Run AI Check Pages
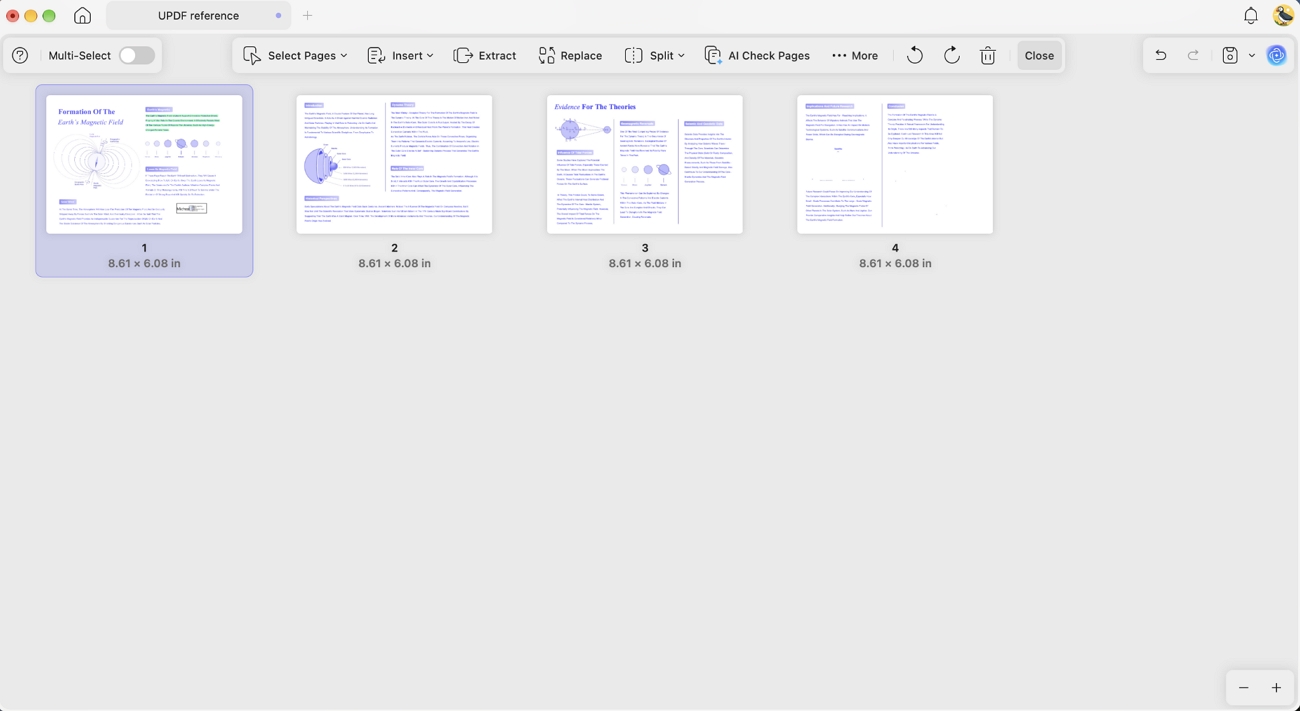Screen dimensions: 1300x711 tap(757, 56)
